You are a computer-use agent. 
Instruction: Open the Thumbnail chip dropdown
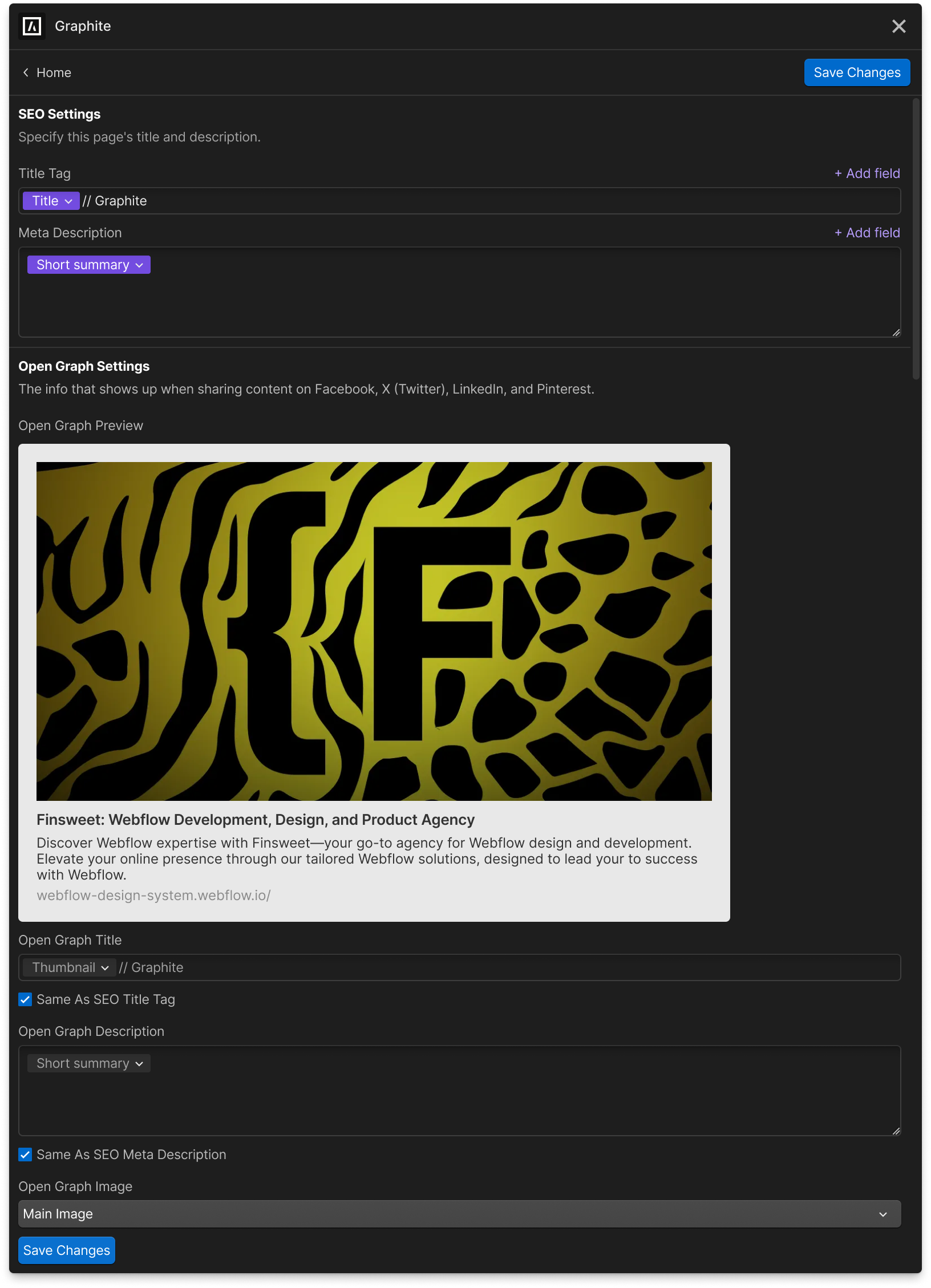click(x=68, y=967)
